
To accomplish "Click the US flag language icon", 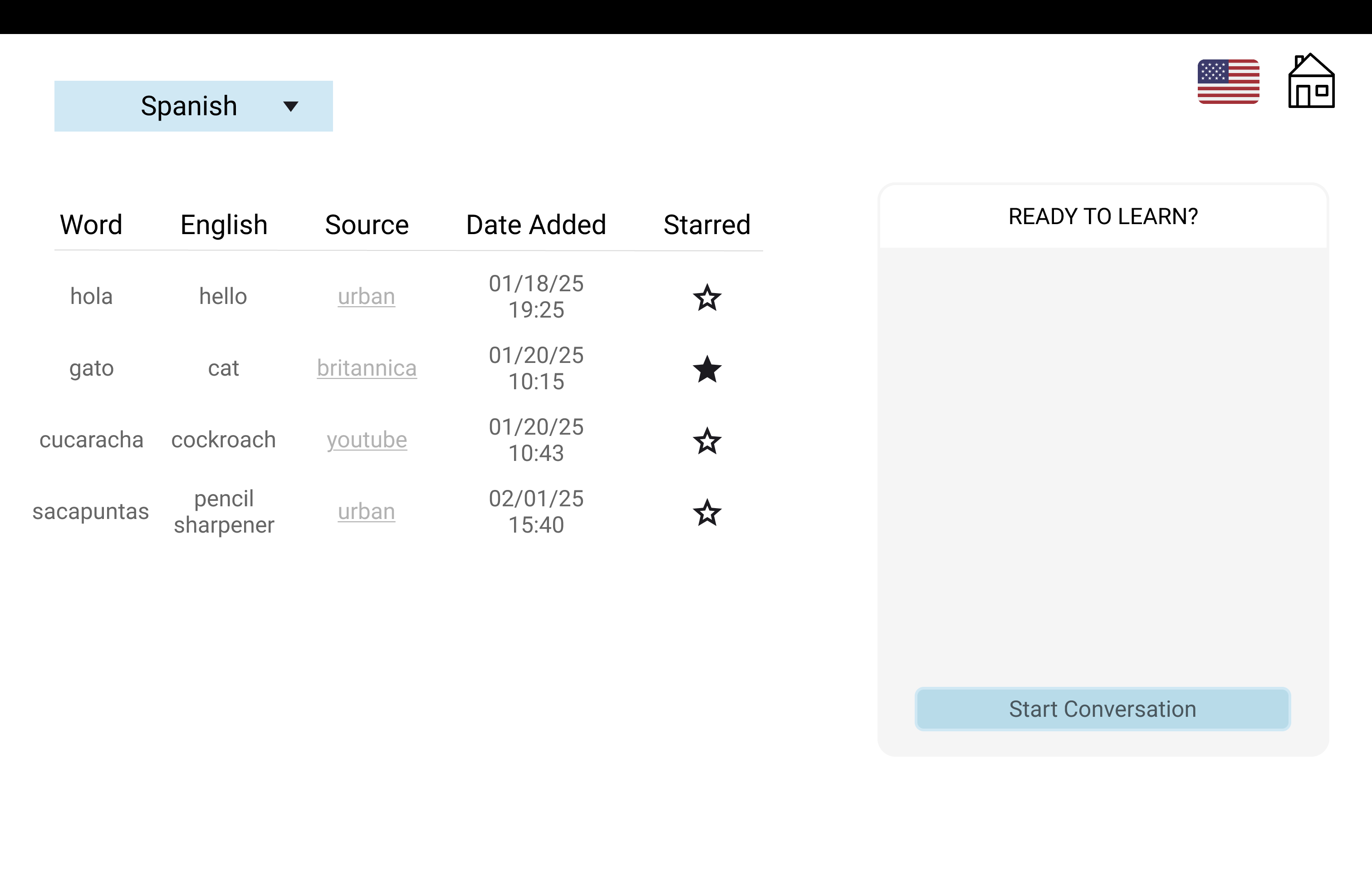I will (x=1228, y=81).
